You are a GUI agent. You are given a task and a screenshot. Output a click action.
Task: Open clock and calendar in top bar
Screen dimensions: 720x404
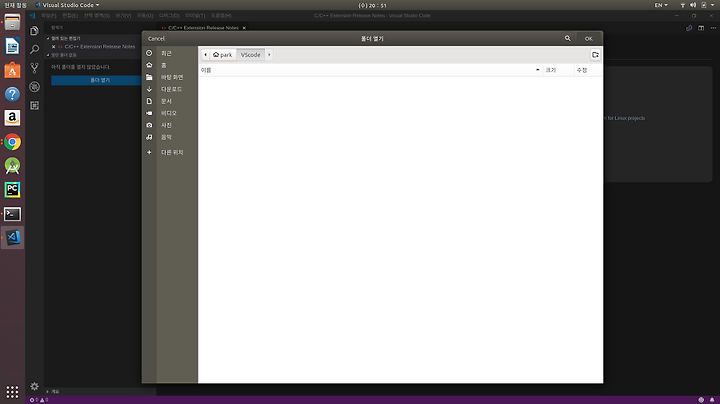click(x=372, y=5)
